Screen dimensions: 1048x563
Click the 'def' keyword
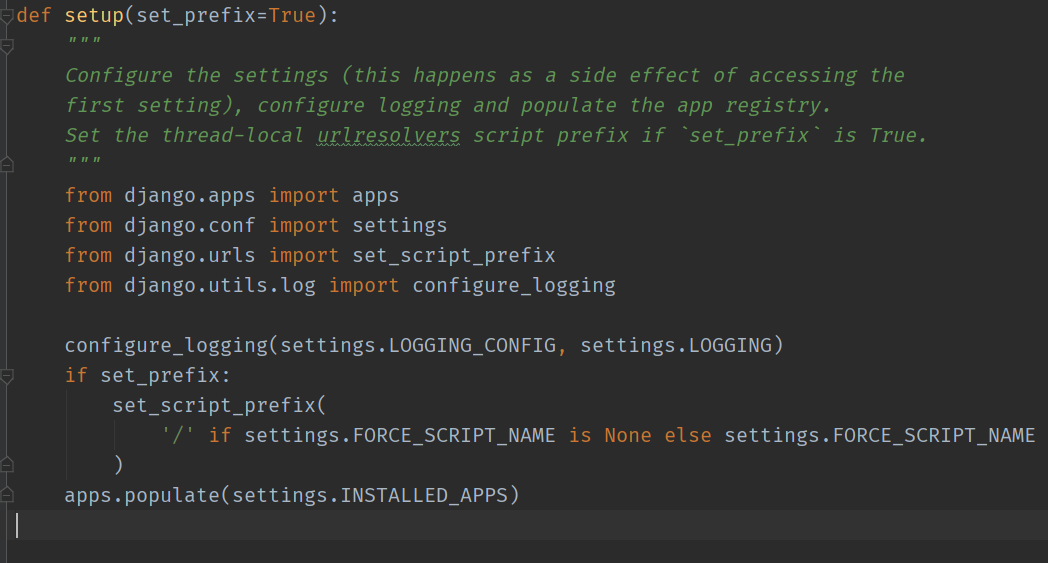click(34, 15)
